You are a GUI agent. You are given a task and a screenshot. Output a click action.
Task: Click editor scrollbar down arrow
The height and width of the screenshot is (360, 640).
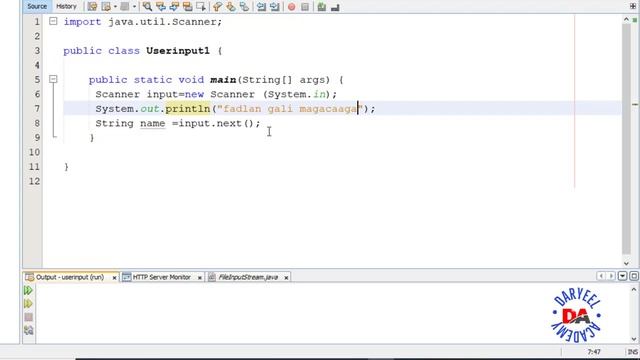pyautogui.click(x=627, y=264)
